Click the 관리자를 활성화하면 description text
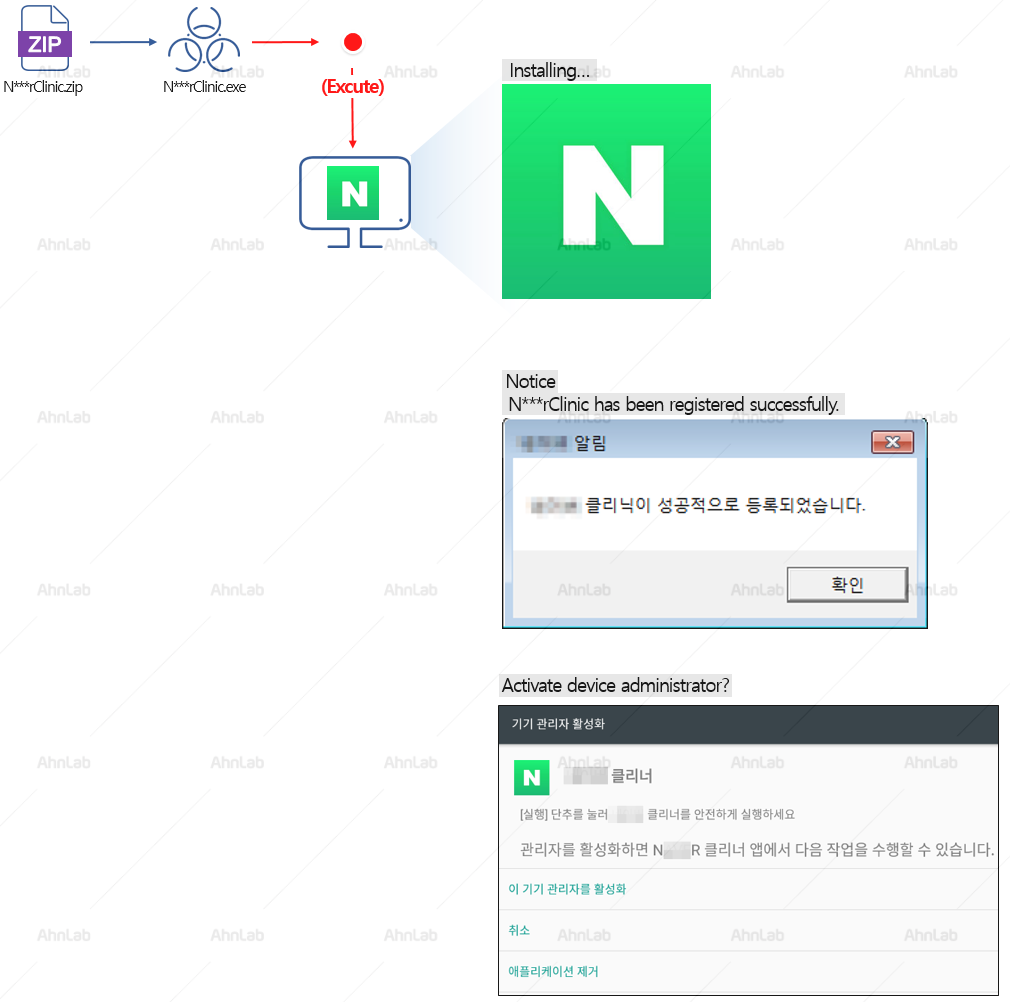 pos(757,850)
